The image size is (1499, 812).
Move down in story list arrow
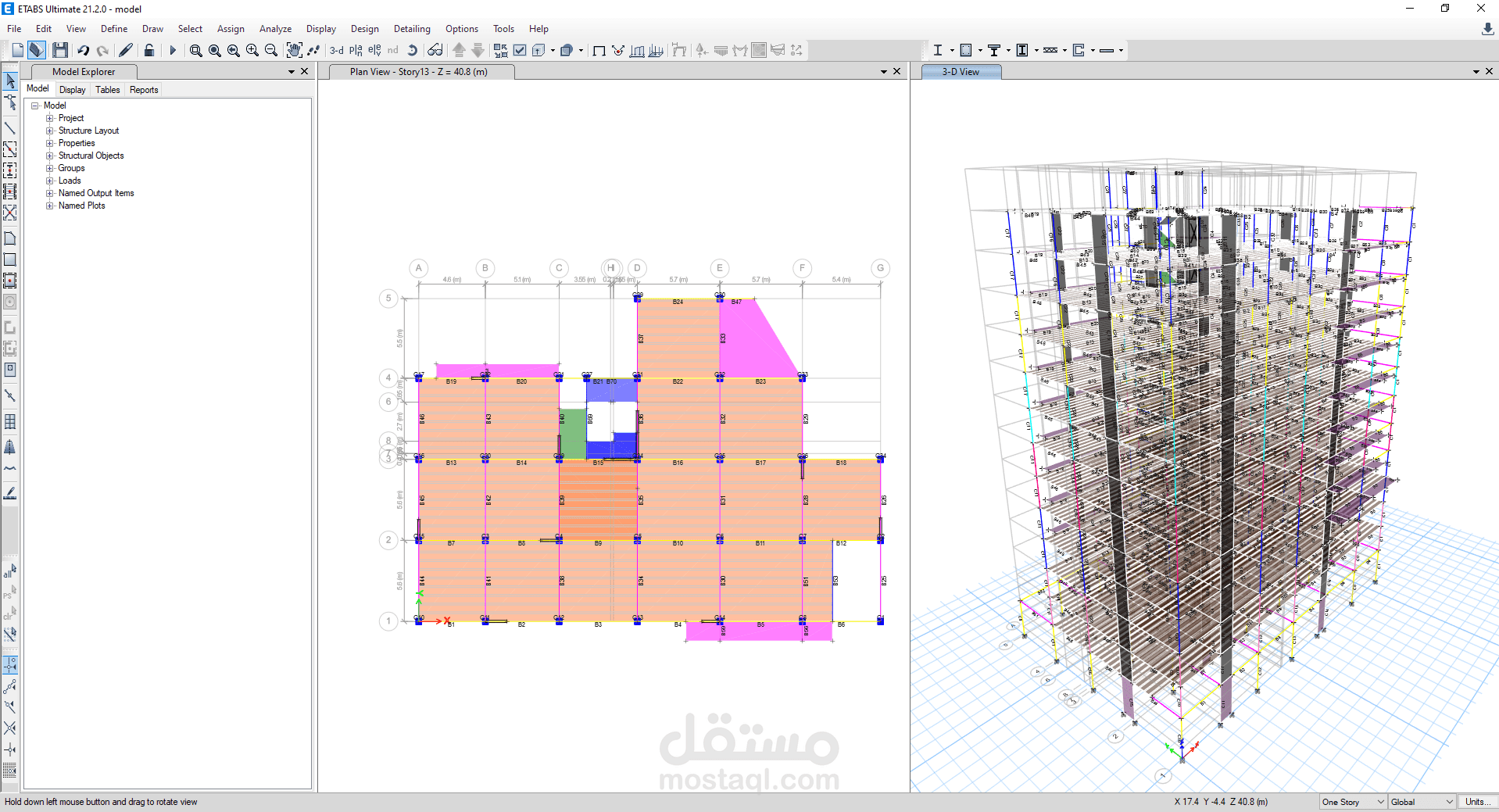pos(478,50)
